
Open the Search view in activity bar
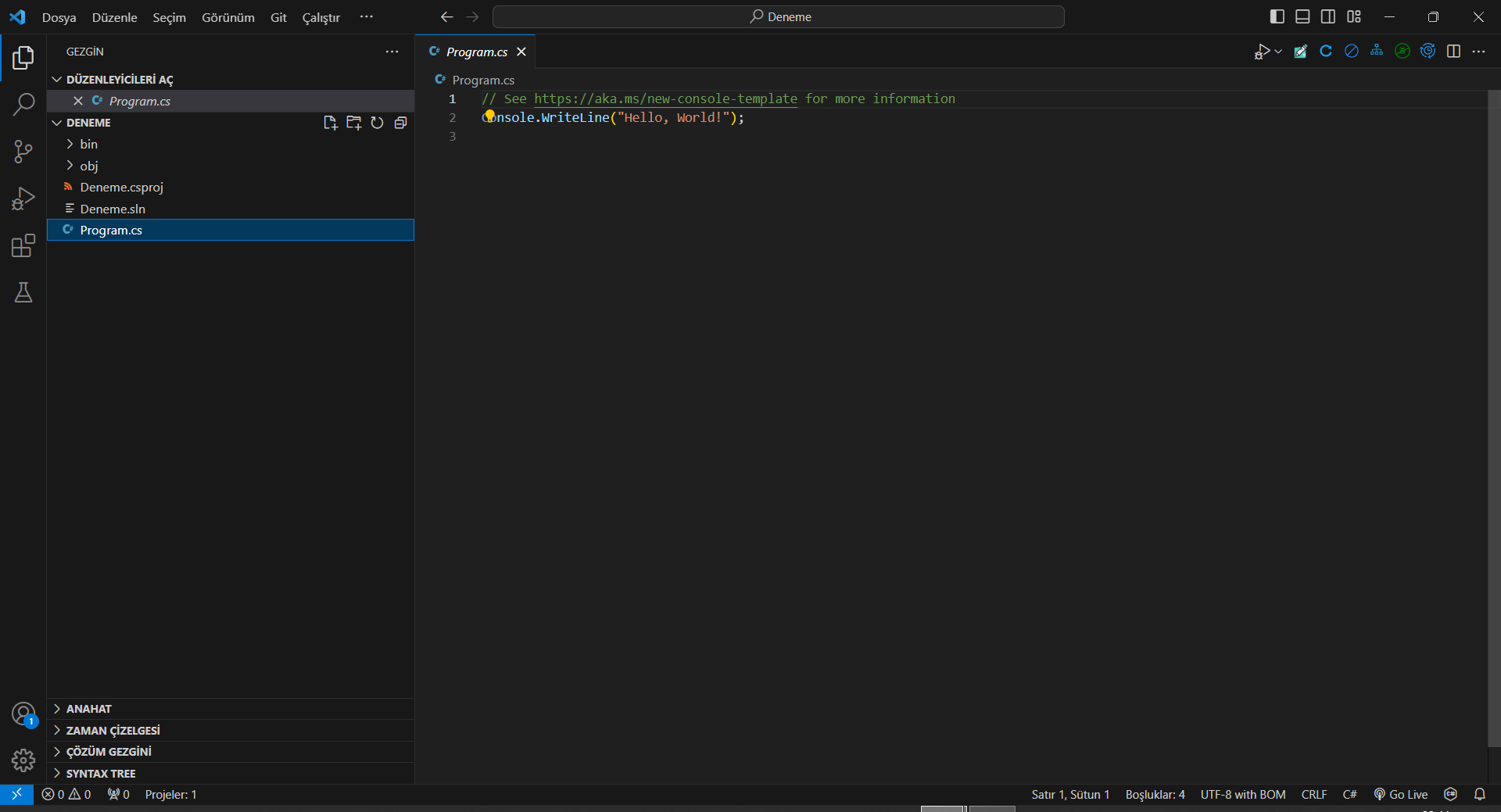tap(23, 104)
